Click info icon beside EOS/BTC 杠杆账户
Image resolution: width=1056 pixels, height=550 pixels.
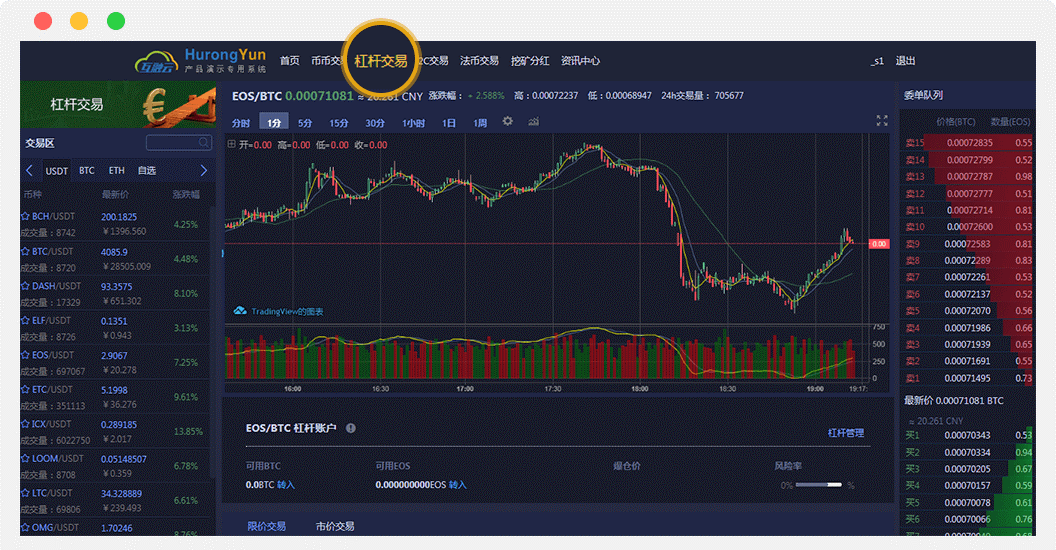click(x=351, y=428)
